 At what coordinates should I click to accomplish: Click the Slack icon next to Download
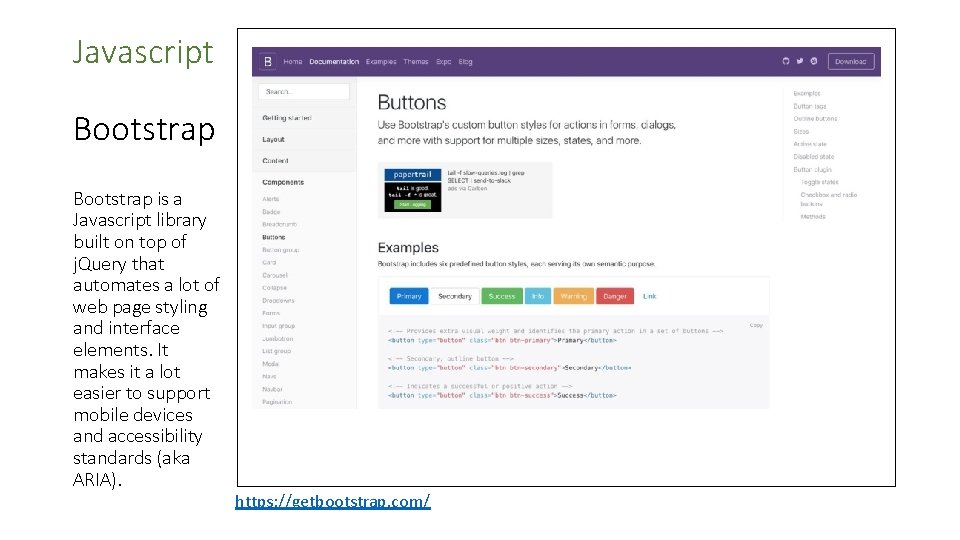[814, 61]
